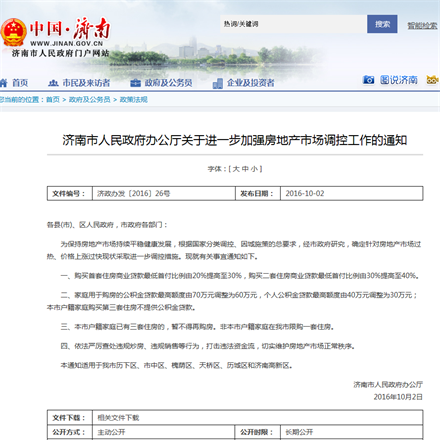Click the building icon beside 企业及投资者

click(218, 83)
